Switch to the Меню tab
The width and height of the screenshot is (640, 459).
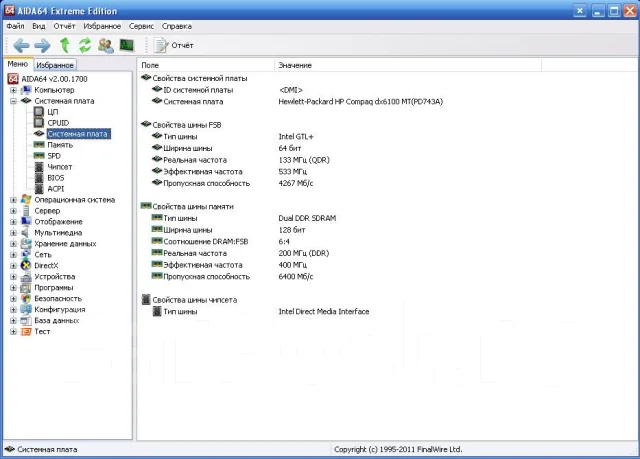tap(18, 64)
